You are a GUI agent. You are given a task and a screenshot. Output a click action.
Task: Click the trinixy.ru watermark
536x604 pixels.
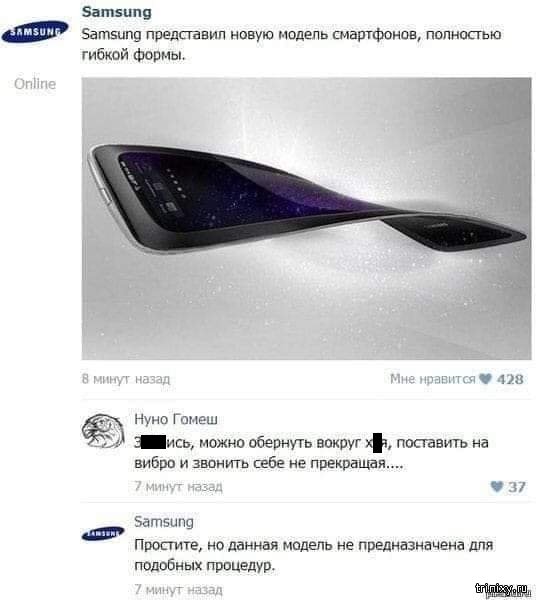tap(502, 589)
